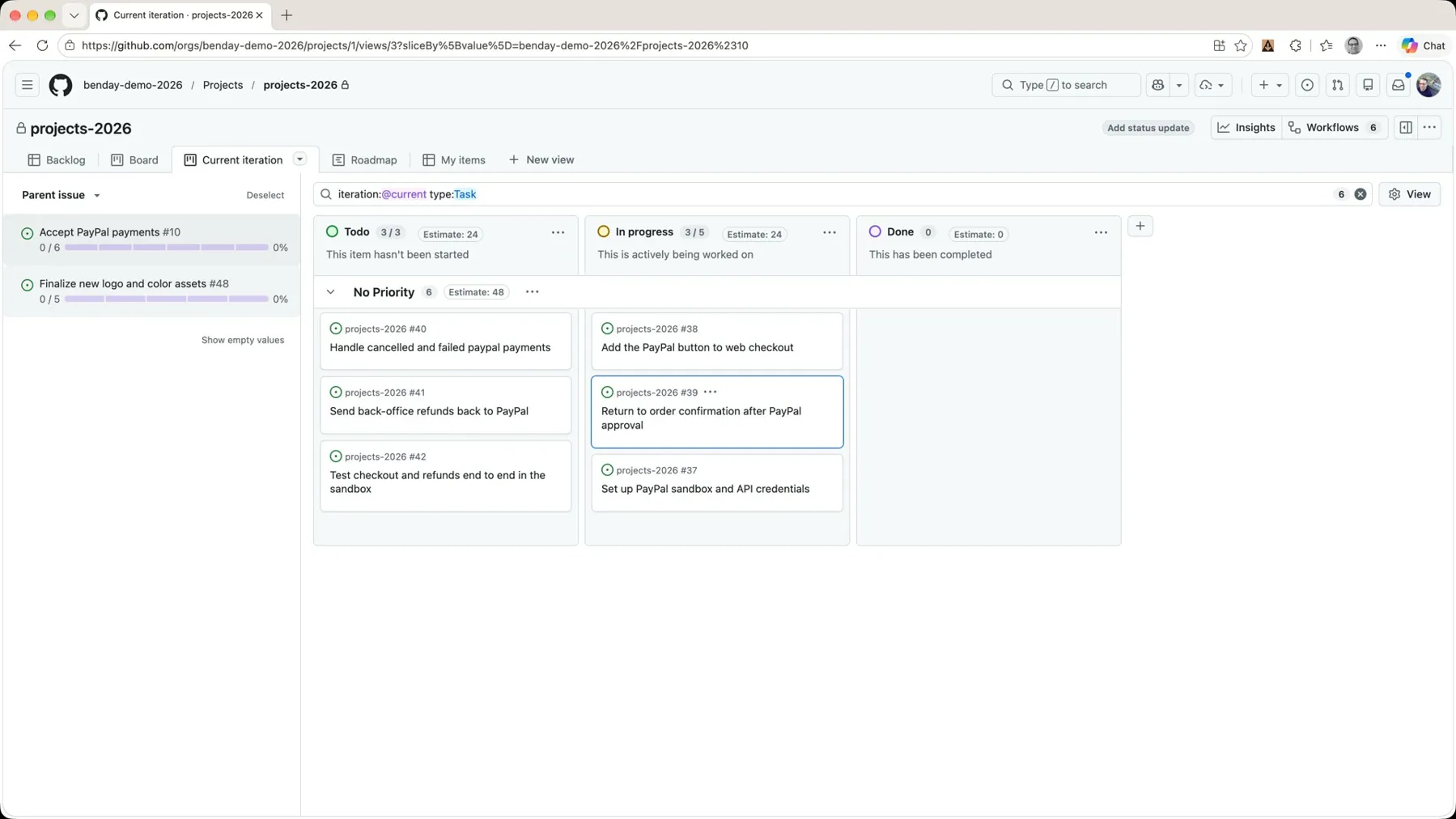This screenshot has width=1456, height=819.
Task: Create a New view
Action: click(541, 160)
